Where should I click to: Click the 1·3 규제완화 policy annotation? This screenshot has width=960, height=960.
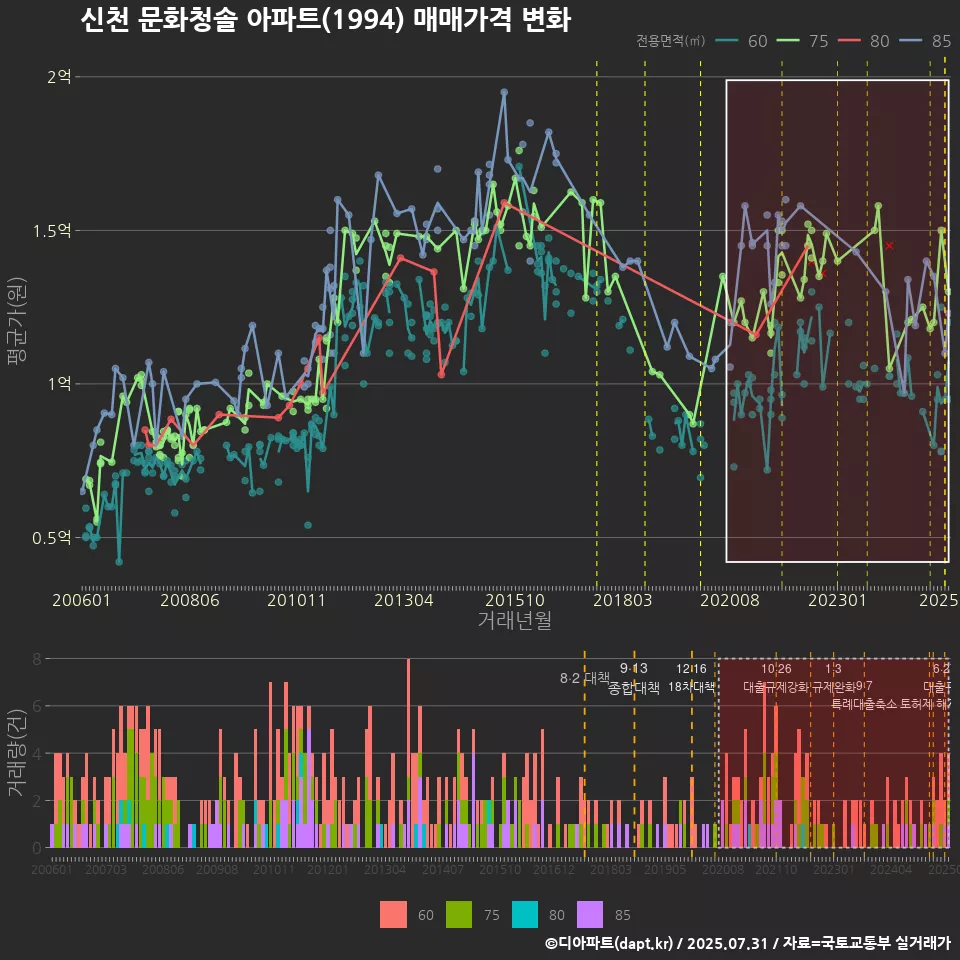833,678
